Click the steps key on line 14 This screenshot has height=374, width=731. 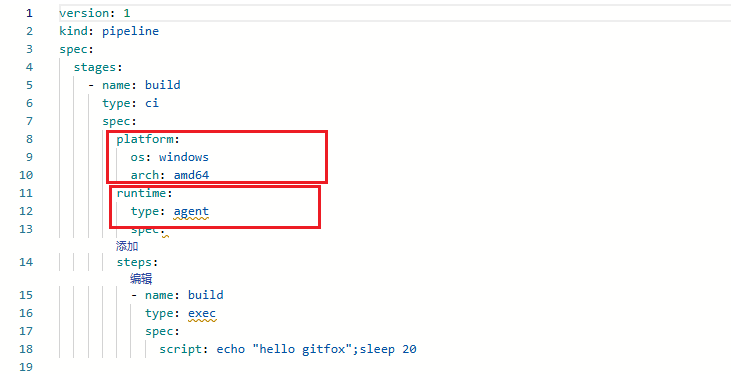tap(134, 262)
